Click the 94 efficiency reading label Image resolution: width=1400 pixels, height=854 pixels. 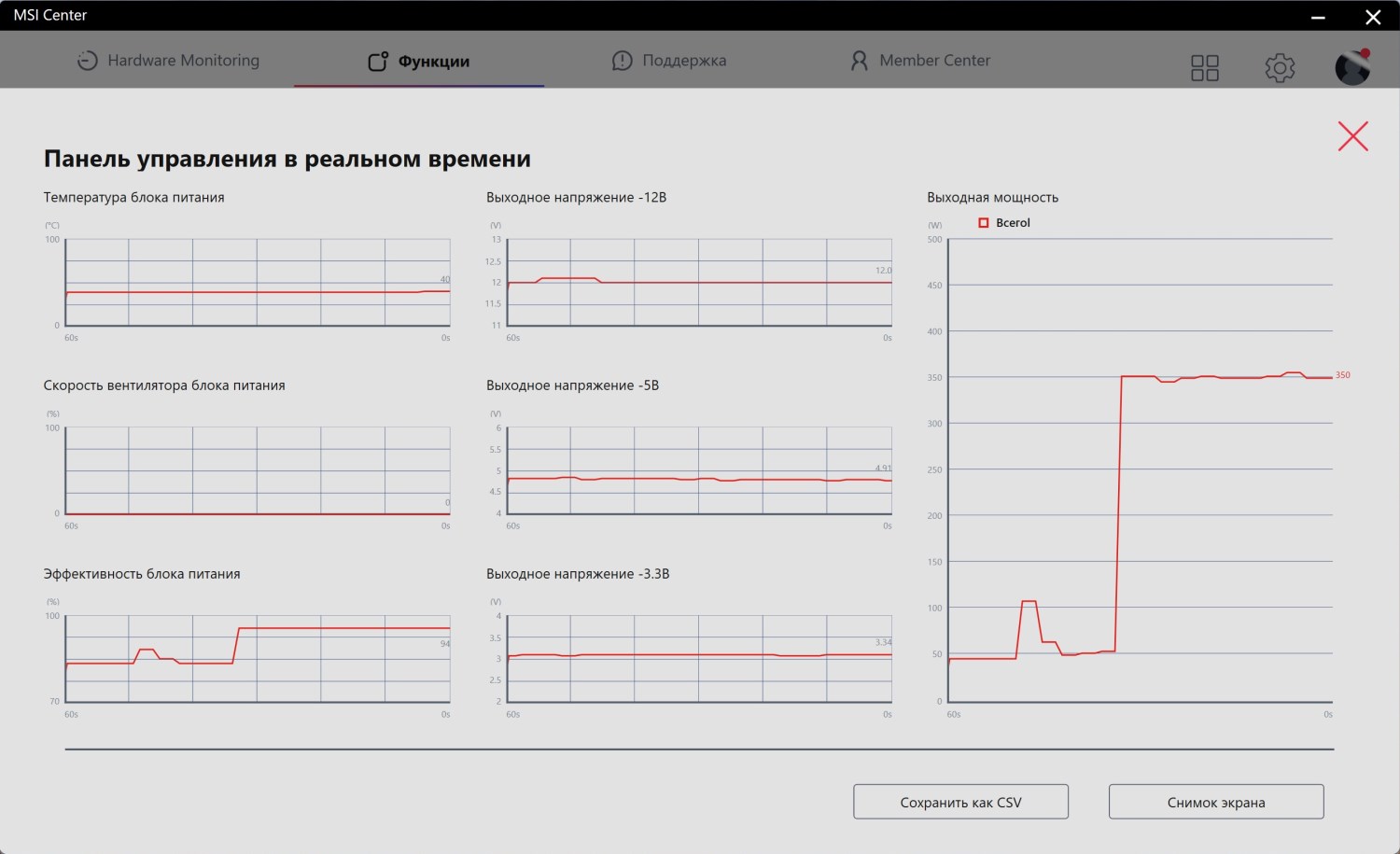tap(445, 644)
